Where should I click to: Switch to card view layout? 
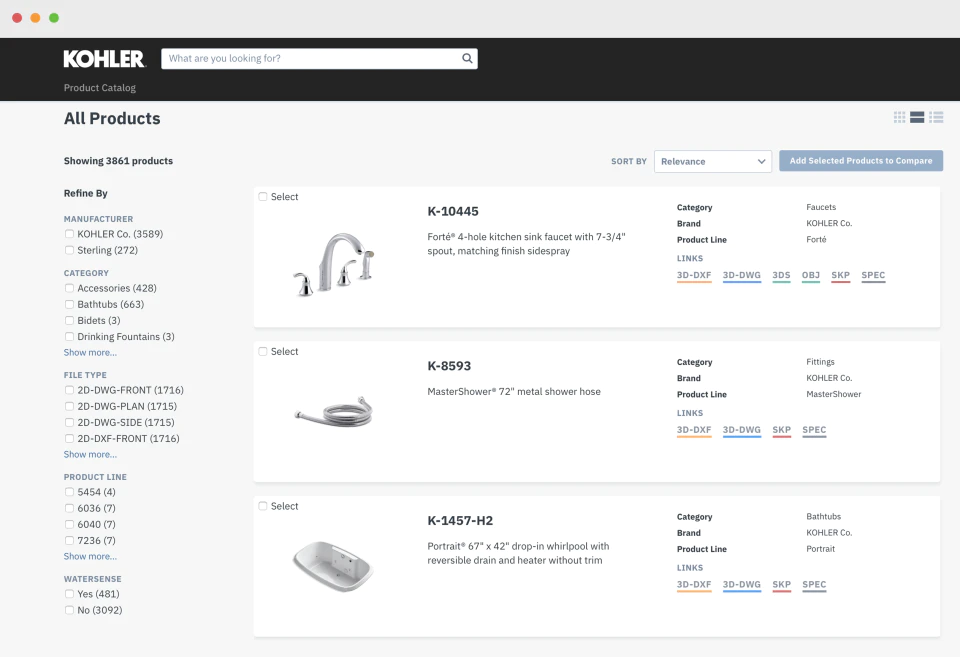pos(917,117)
